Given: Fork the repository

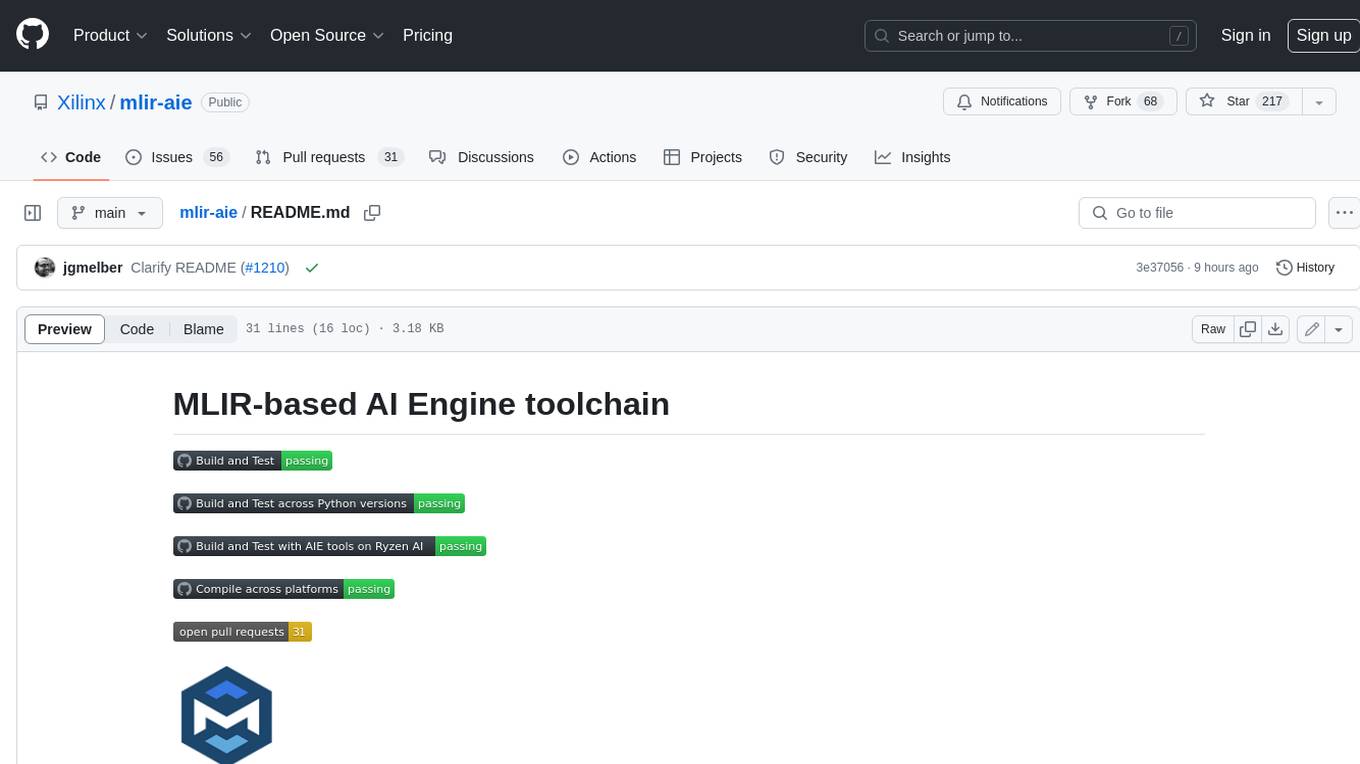Looking at the screenshot, I should (1123, 101).
